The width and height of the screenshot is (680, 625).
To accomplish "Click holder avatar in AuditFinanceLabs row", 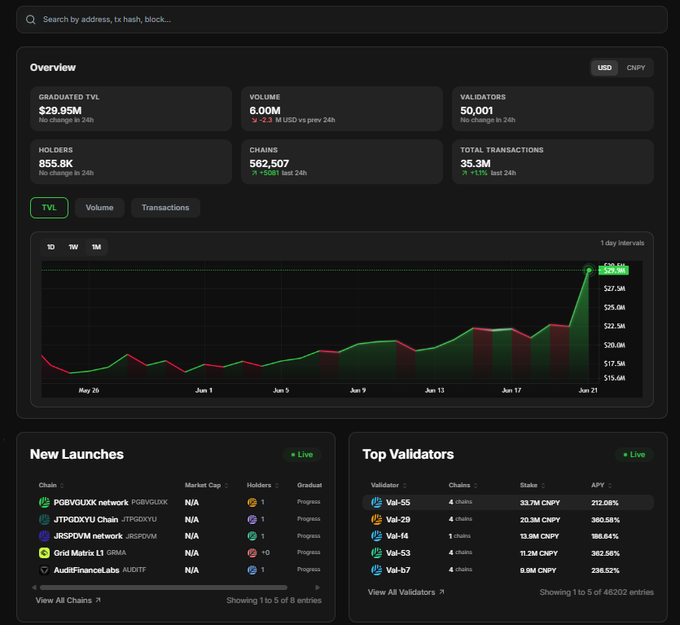I will (252, 570).
